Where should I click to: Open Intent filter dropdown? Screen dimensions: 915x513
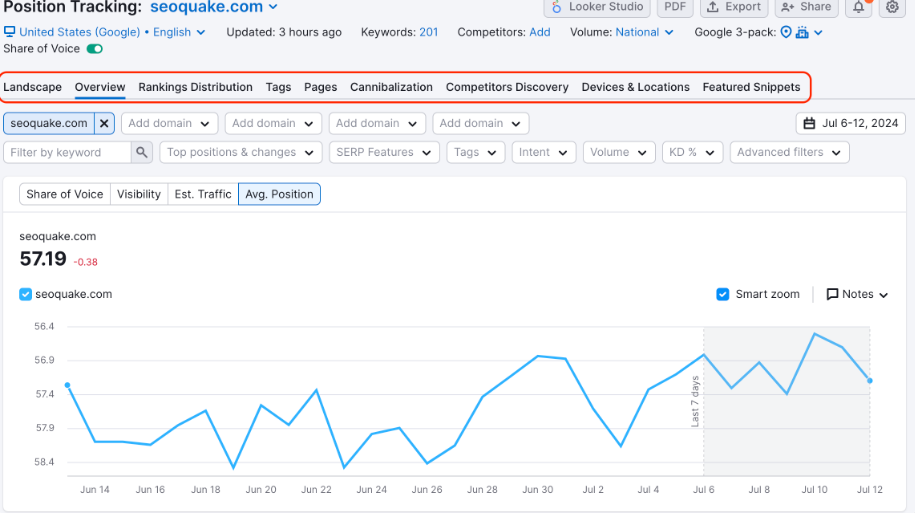click(x=544, y=152)
